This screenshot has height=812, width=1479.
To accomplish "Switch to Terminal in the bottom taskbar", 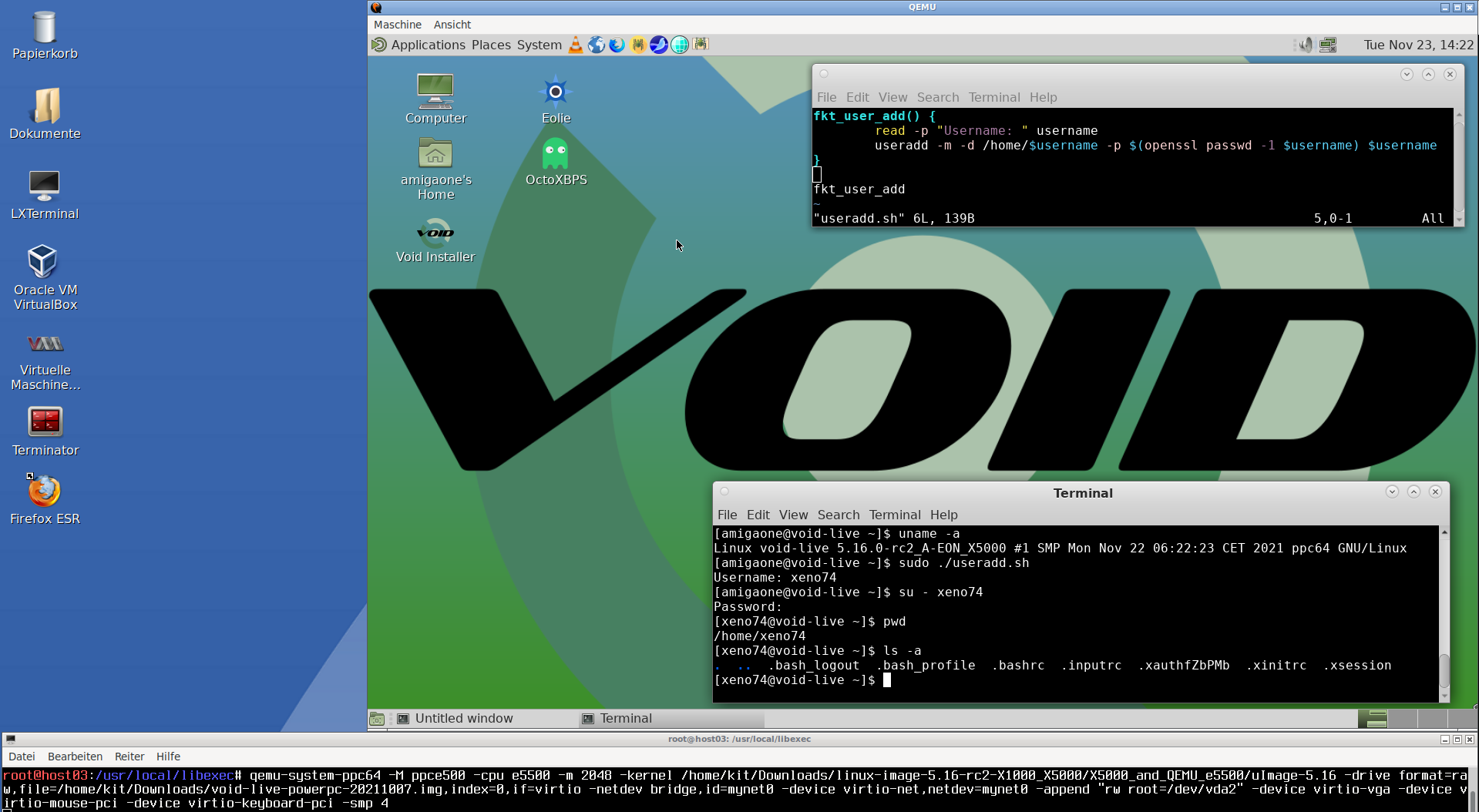I will pyautogui.click(x=671, y=719).
